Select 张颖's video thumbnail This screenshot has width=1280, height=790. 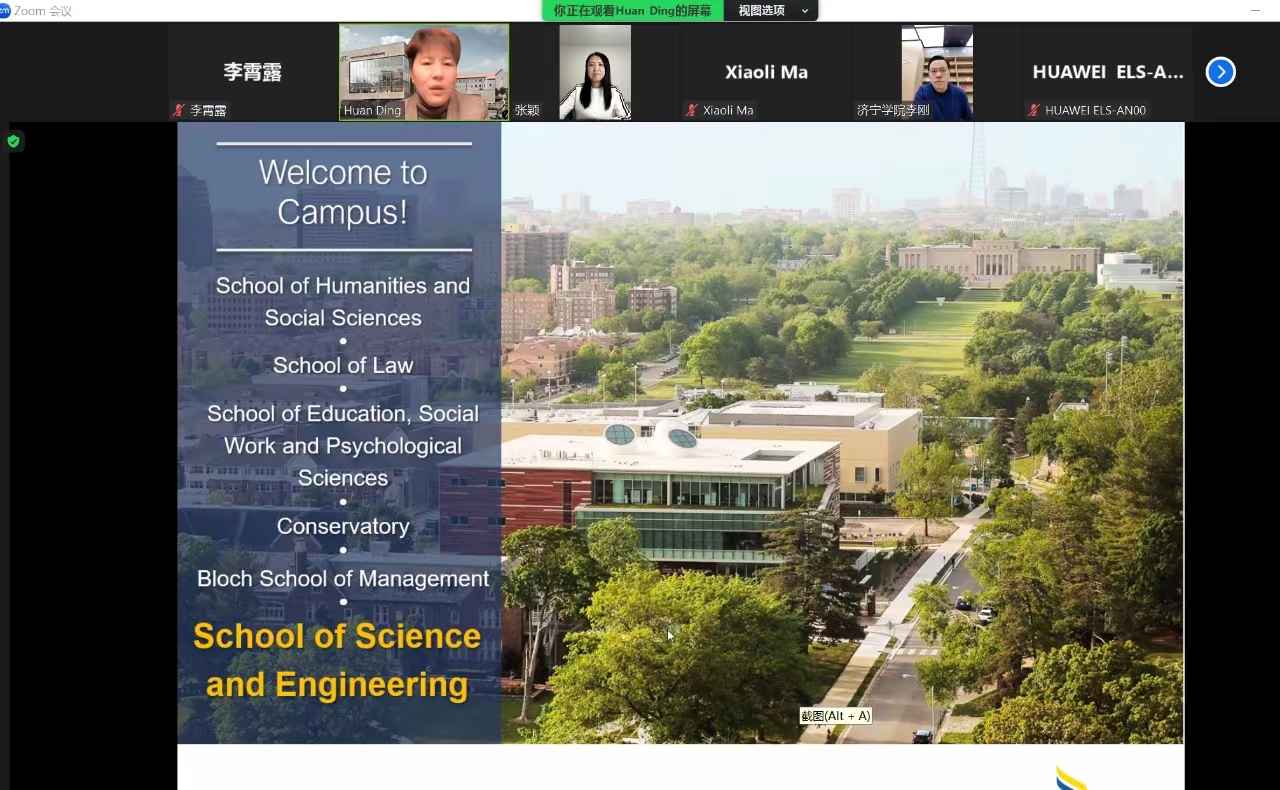[595, 70]
